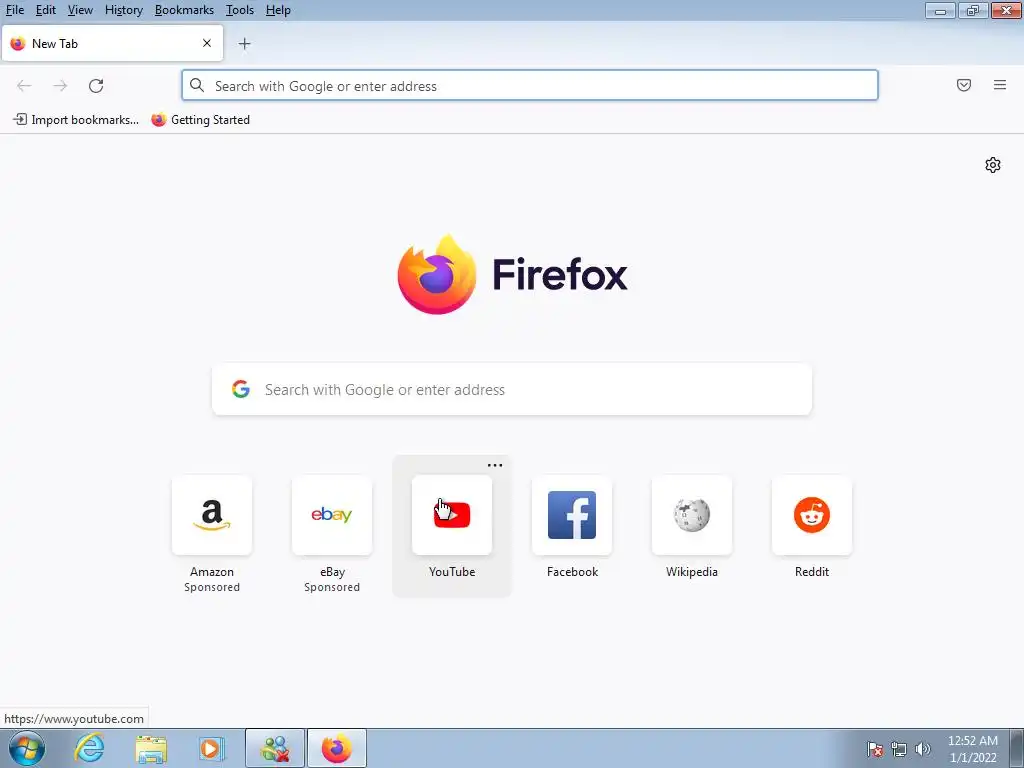Focus the address bar field
1024x768 pixels.
click(530, 86)
